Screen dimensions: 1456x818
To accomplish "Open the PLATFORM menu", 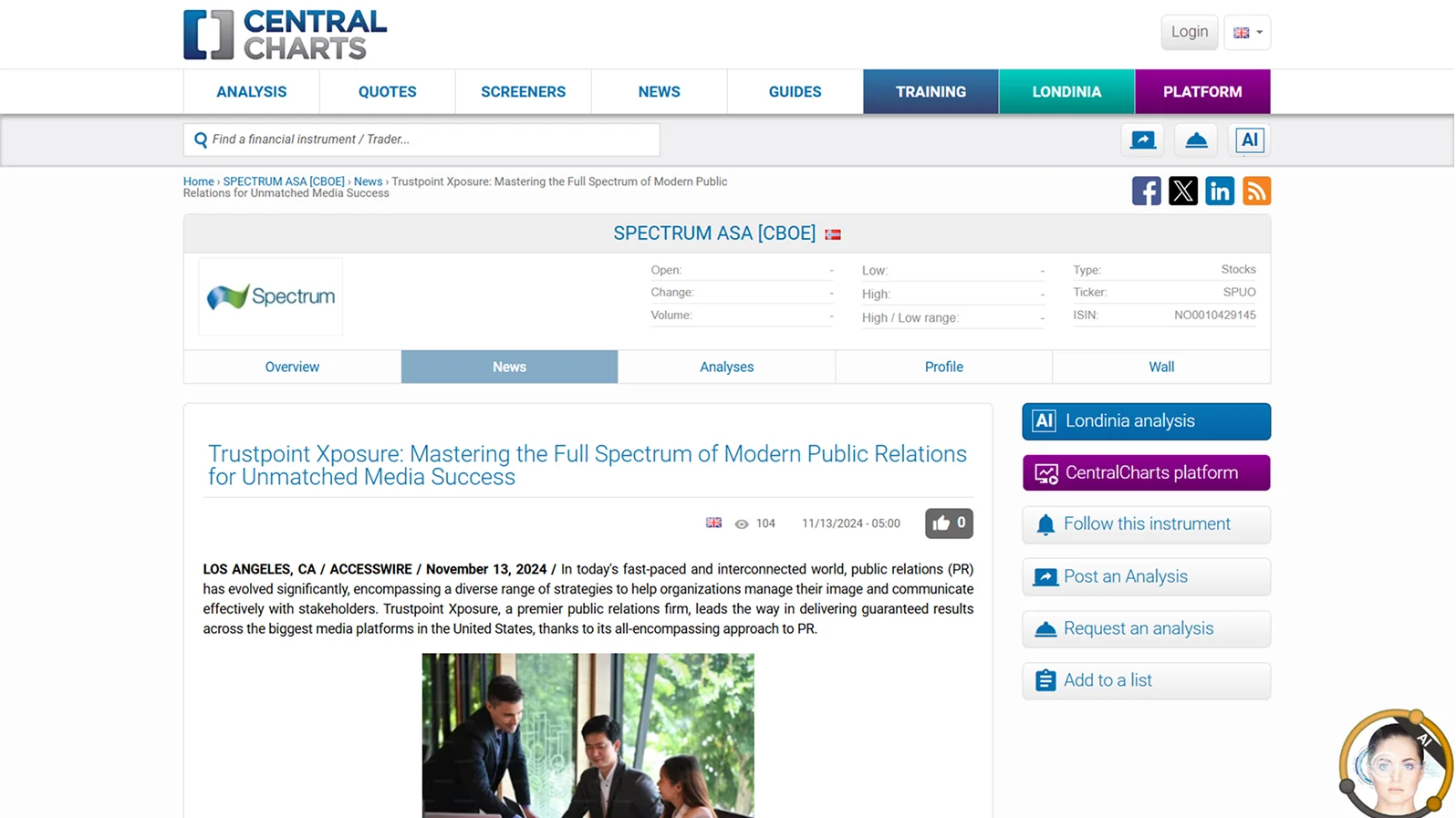I will 1202,92.
